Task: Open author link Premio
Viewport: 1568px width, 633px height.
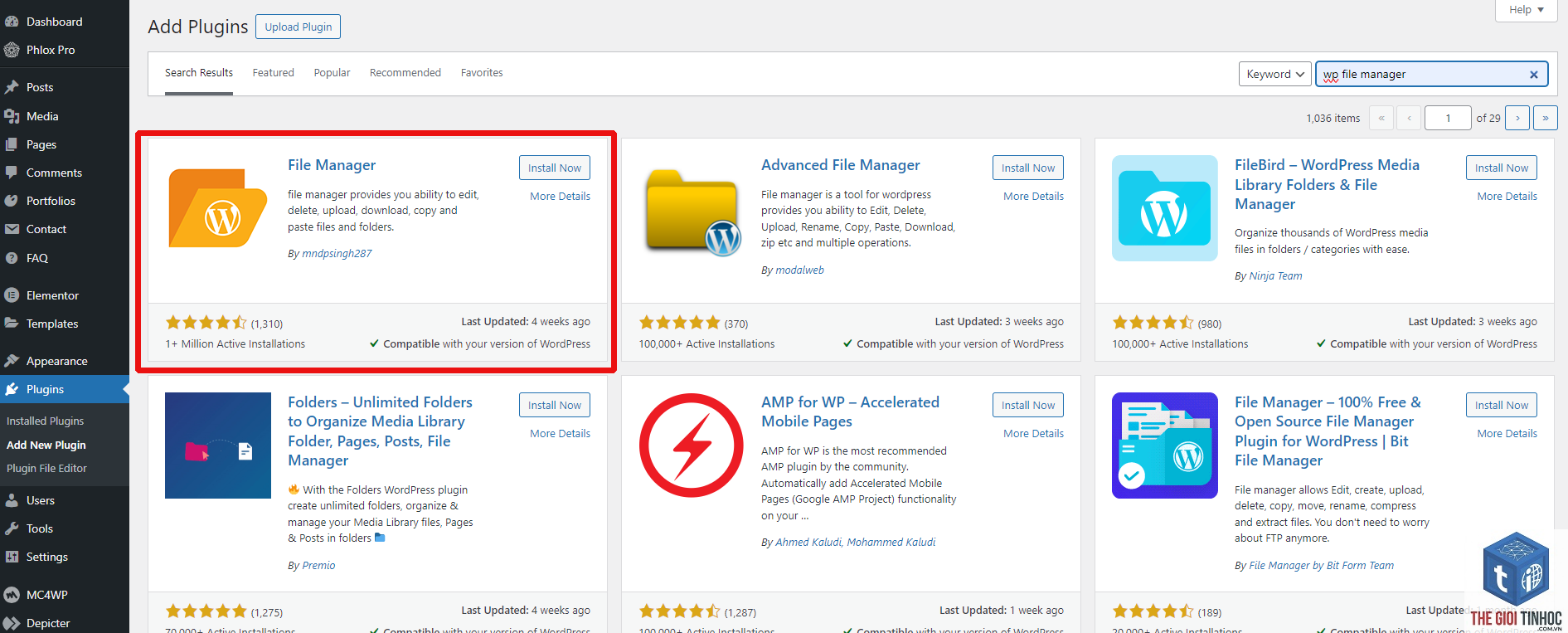Action: click(x=318, y=566)
